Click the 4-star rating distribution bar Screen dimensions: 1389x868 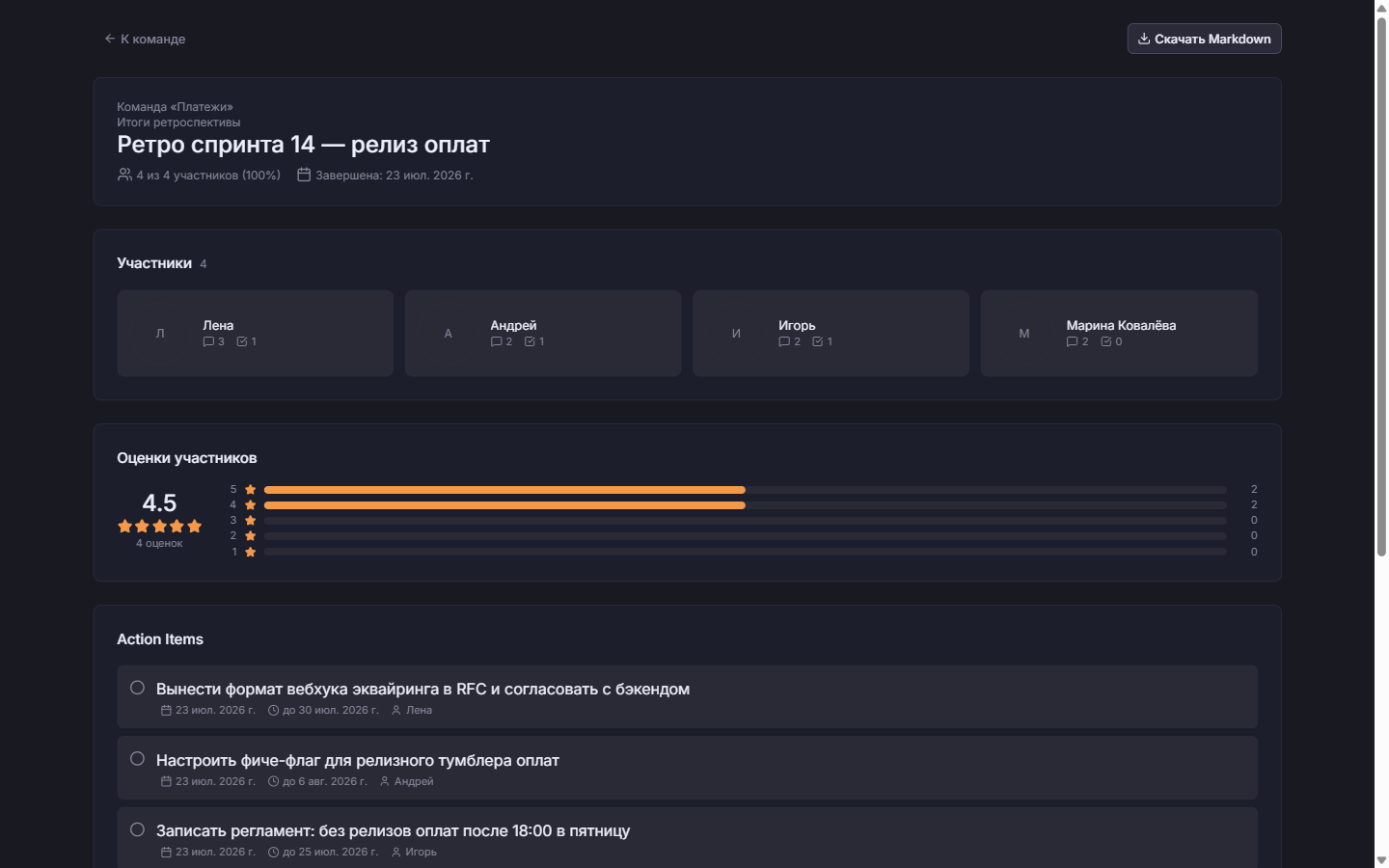[746, 505]
